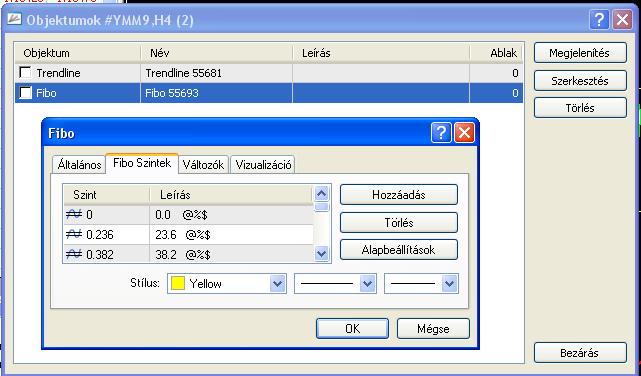
Task: Click the level icon next to 0.382
Action: point(74,254)
